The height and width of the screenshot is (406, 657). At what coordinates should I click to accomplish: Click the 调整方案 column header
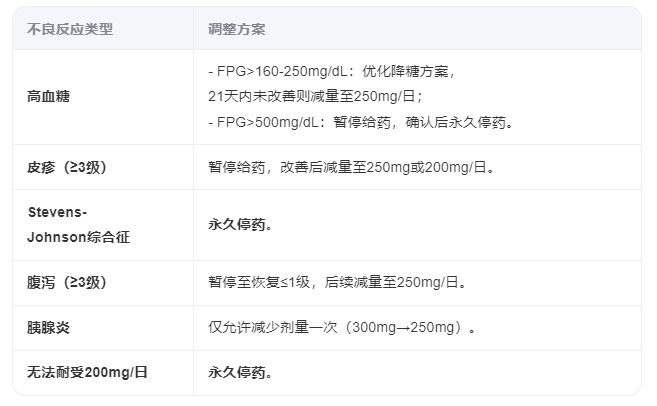pyautogui.click(x=237, y=29)
